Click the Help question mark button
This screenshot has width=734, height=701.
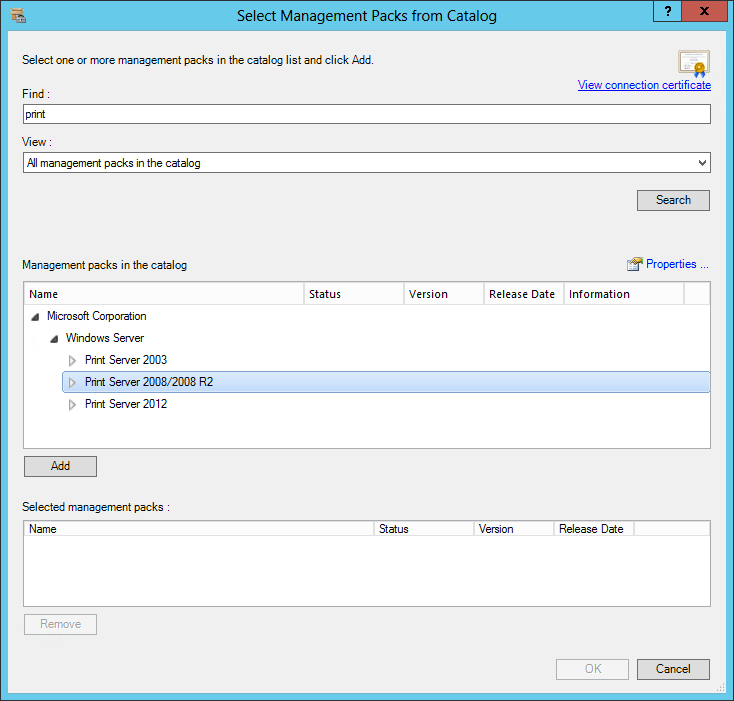pos(668,11)
